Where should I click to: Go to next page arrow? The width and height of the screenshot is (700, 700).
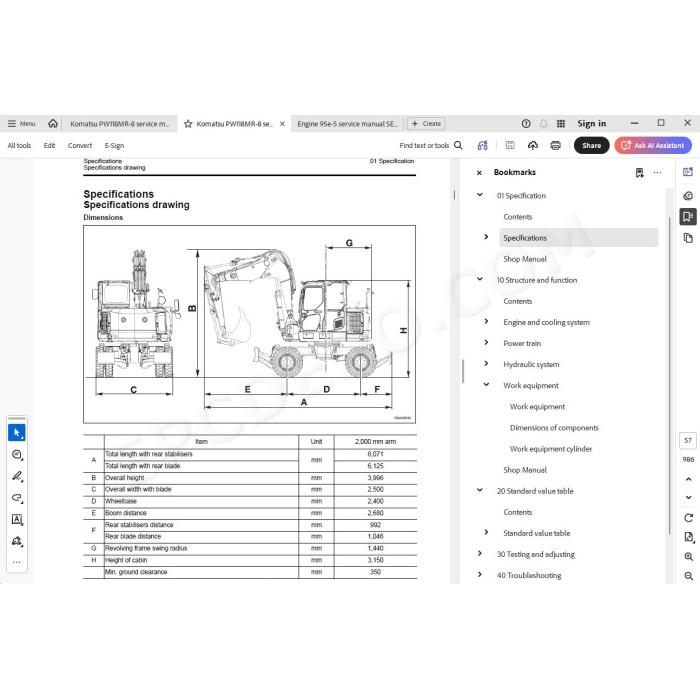click(x=688, y=497)
